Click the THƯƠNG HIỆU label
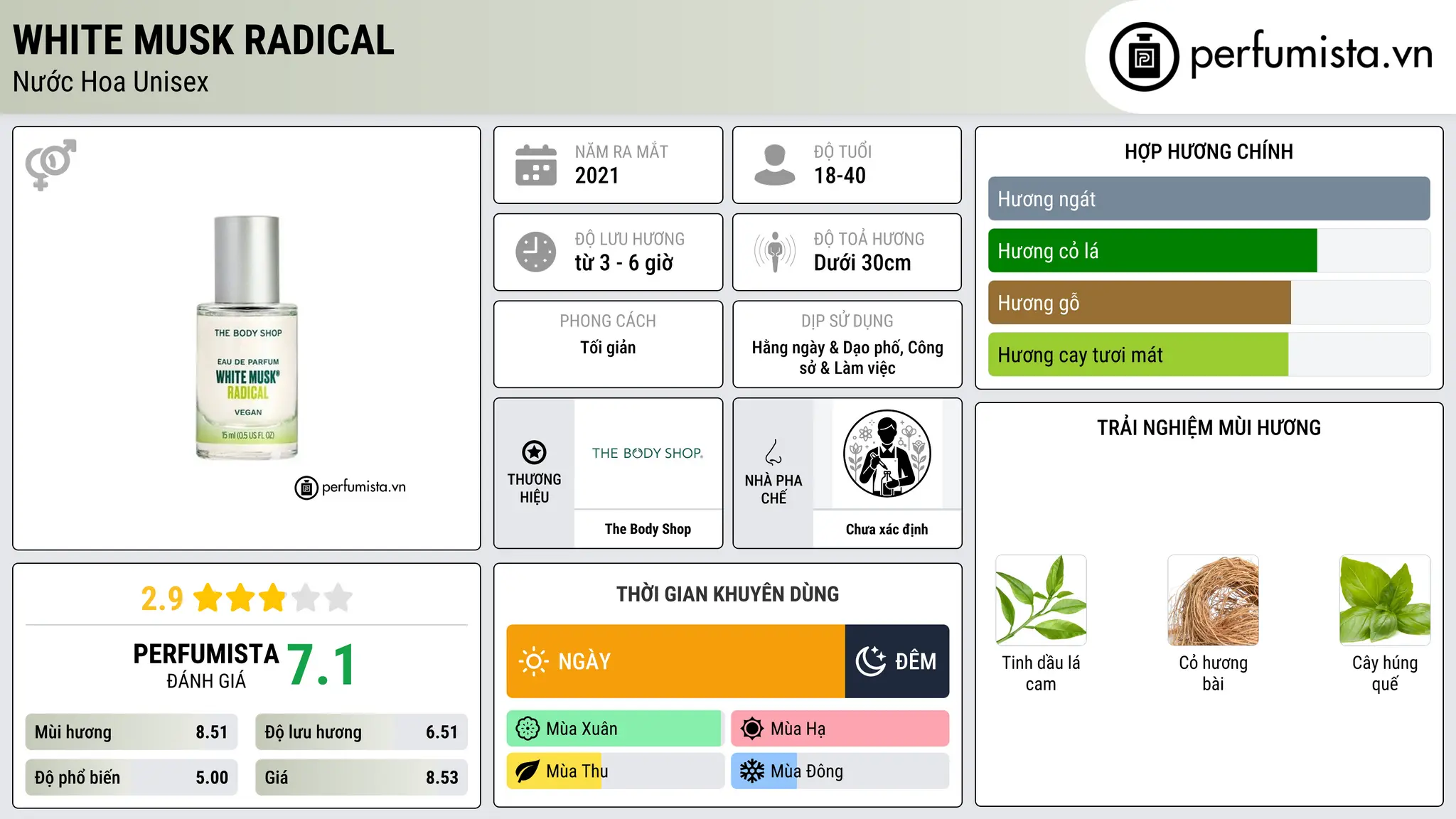The width and height of the screenshot is (1456, 819). tap(534, 488)
